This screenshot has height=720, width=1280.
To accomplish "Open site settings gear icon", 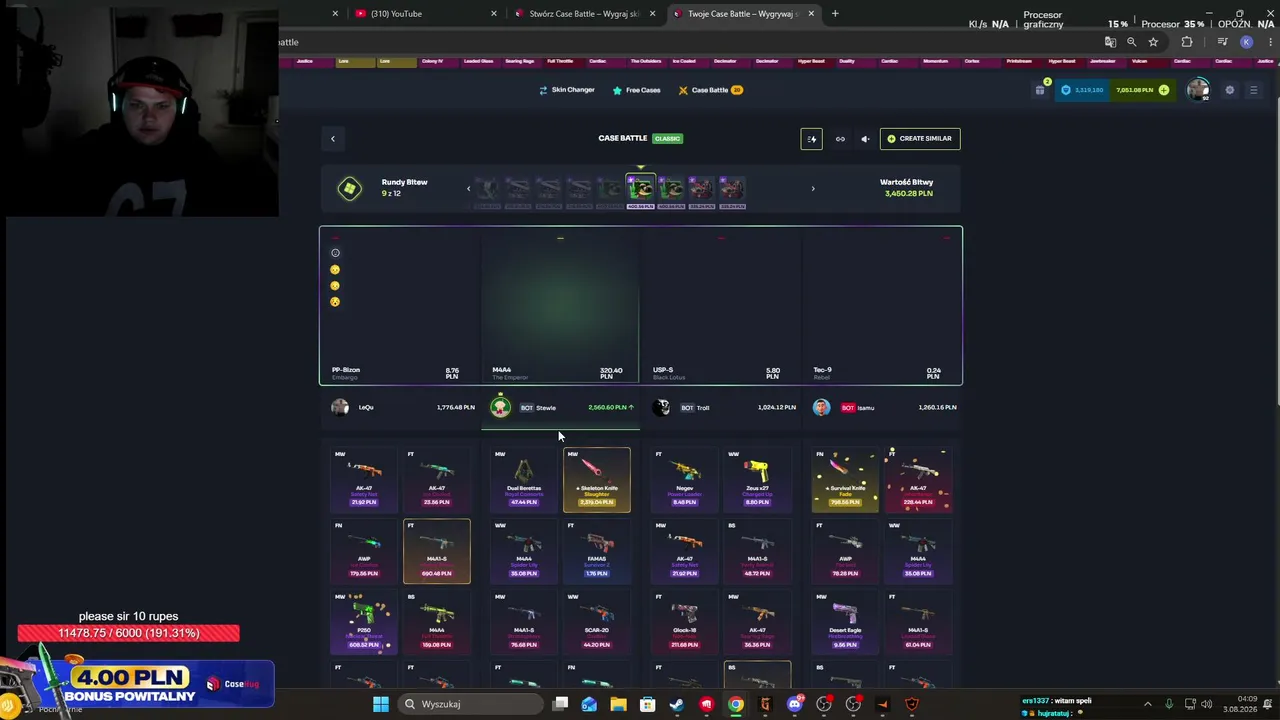I will (x=1229, y=90).
